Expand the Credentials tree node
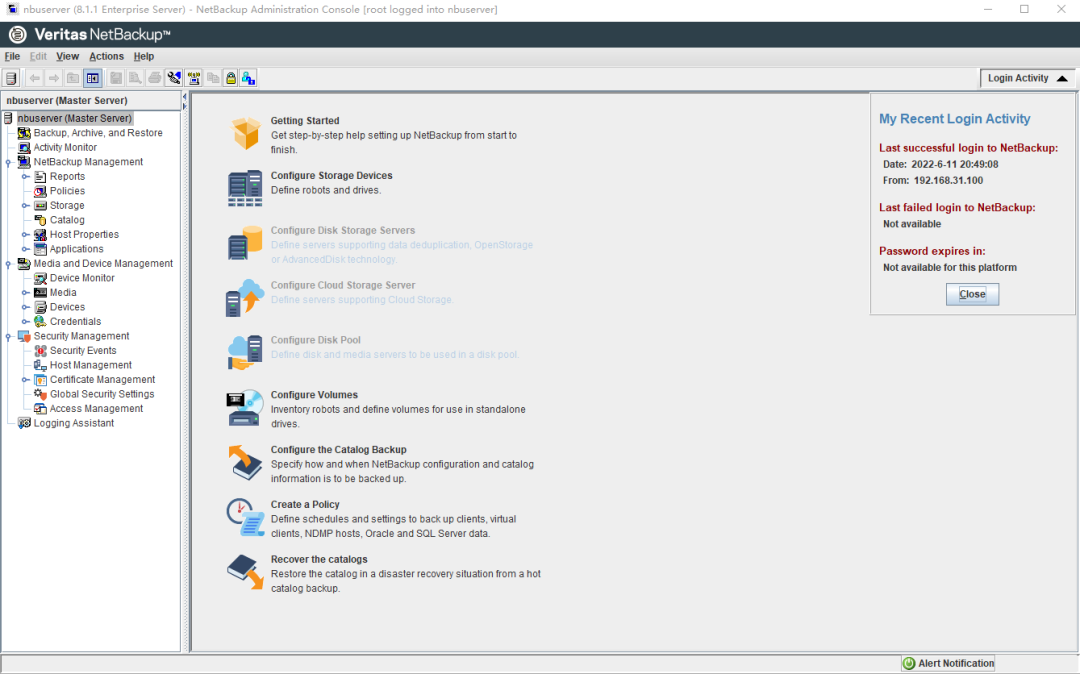Image resolution: width=1080 pixels, height=674 pixels. (x=25, y=322)
